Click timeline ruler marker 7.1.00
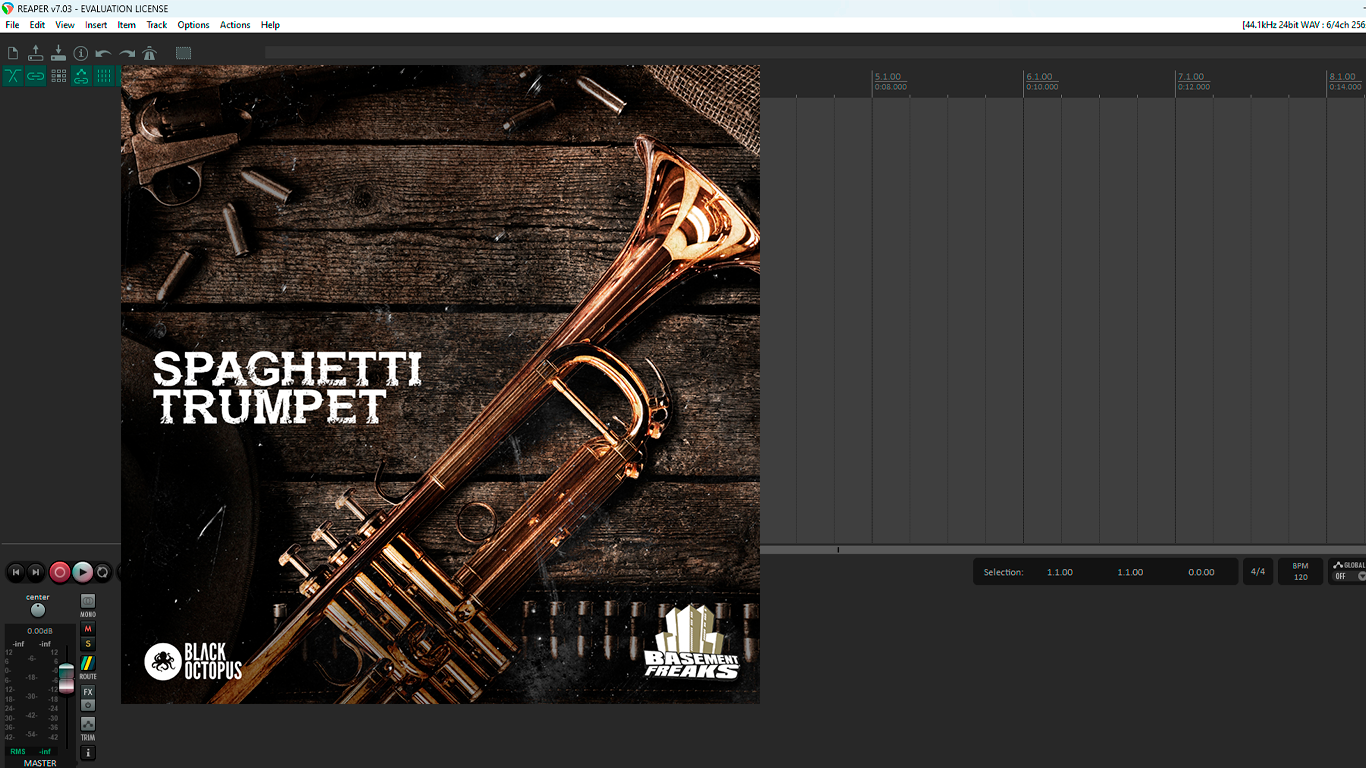This screenshot has width=1366, height=768. point(1191,77)
